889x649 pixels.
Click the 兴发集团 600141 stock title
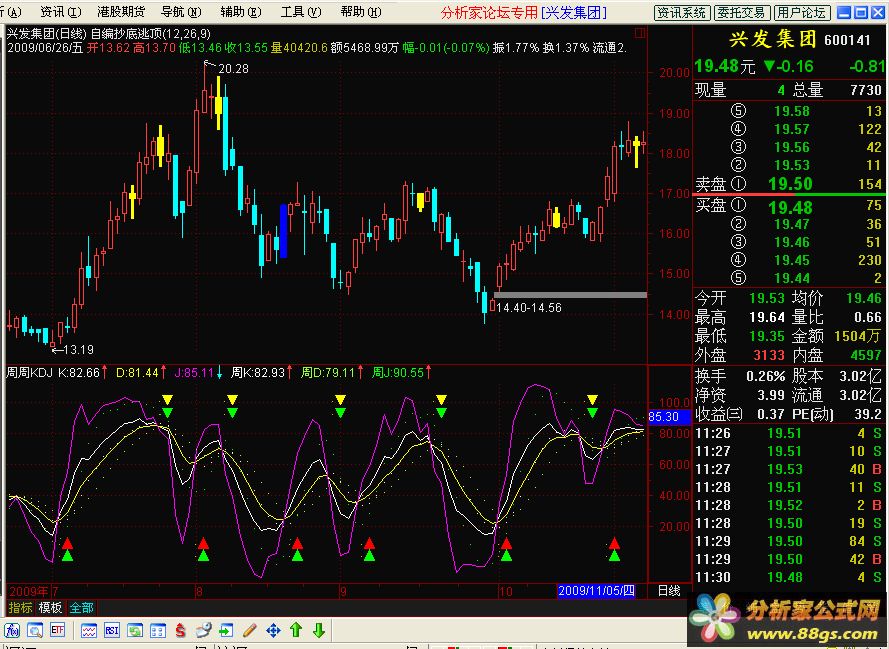coord(799,39)
